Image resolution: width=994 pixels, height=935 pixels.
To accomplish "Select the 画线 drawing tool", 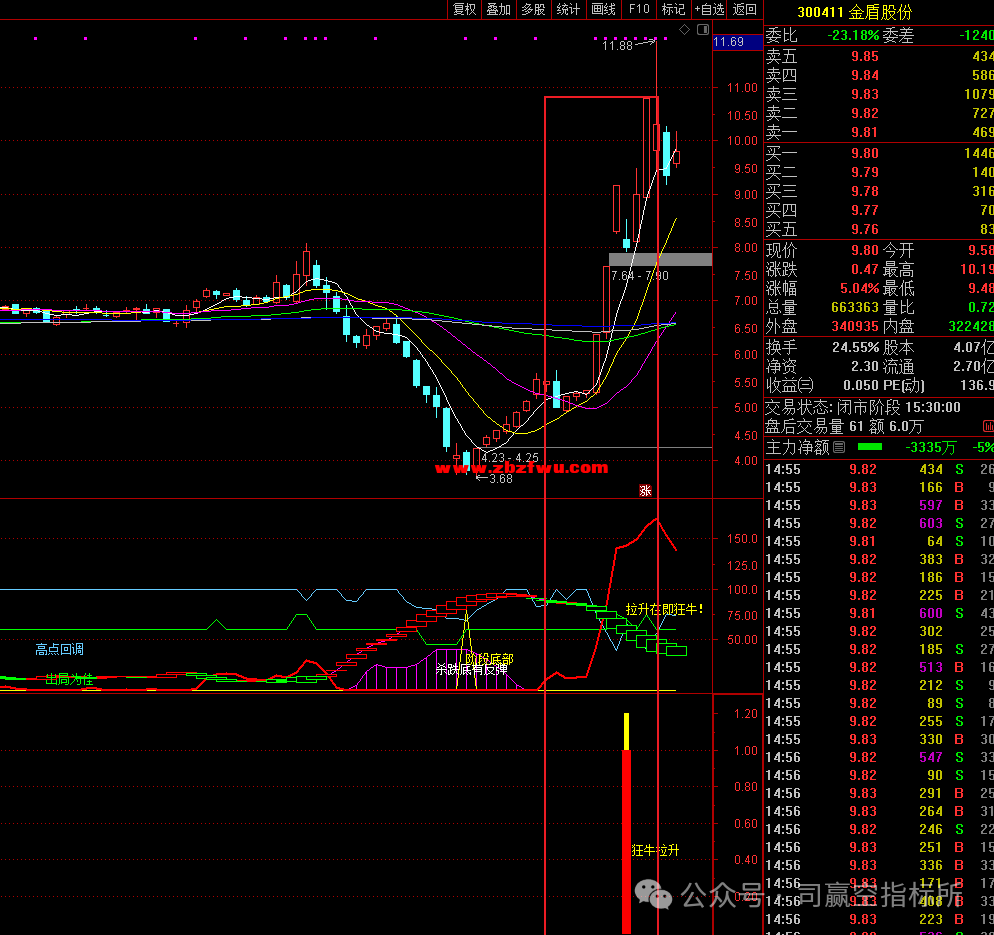I will point(604,9).
